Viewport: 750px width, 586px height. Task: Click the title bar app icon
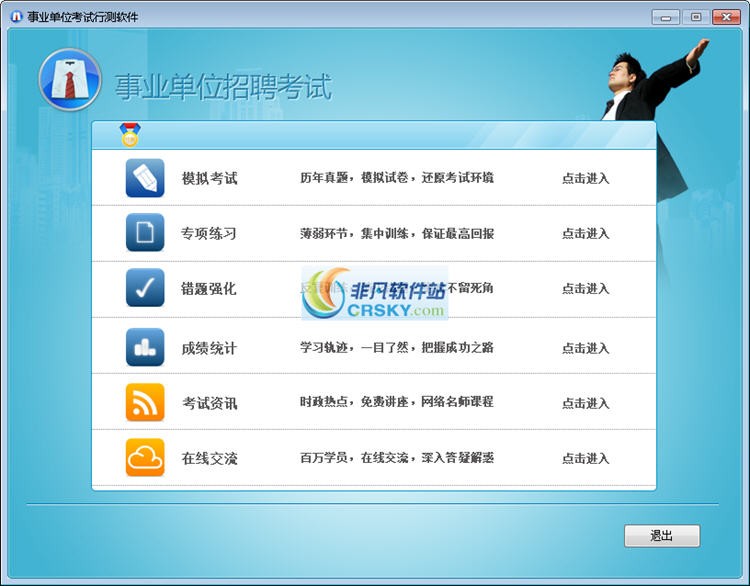click(x=16, y=17)
